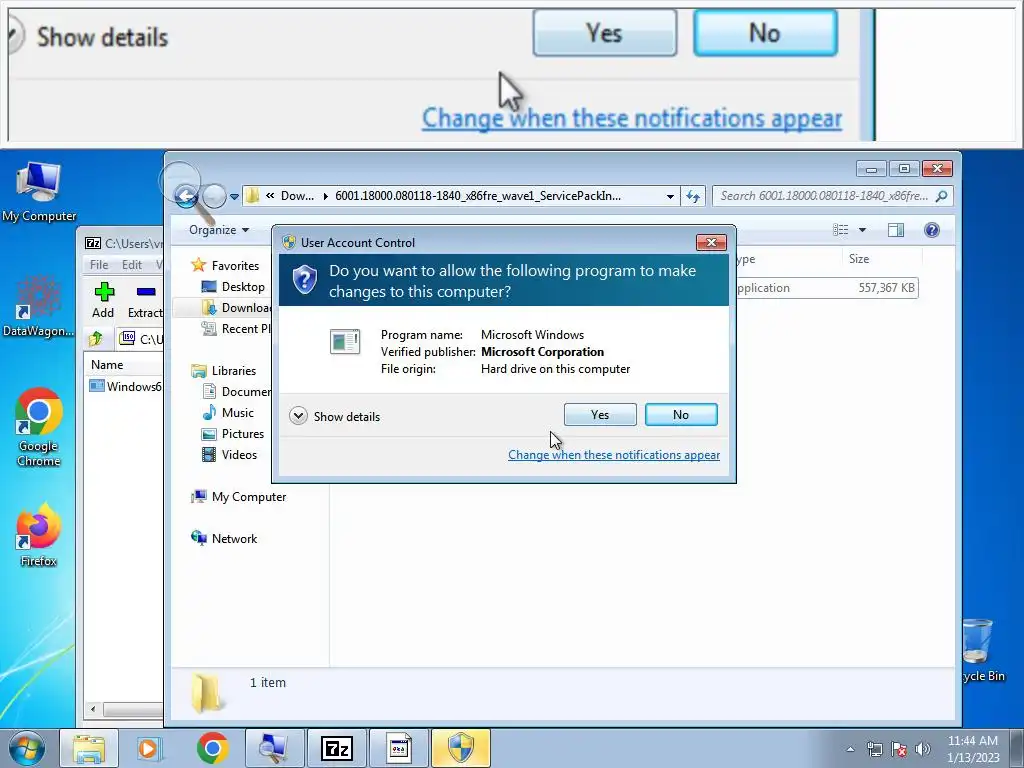This screenshot has height=768, width=1024.
Task: Click the ServicePack folder breadcrumb
Action: click(x=478, y=196)
